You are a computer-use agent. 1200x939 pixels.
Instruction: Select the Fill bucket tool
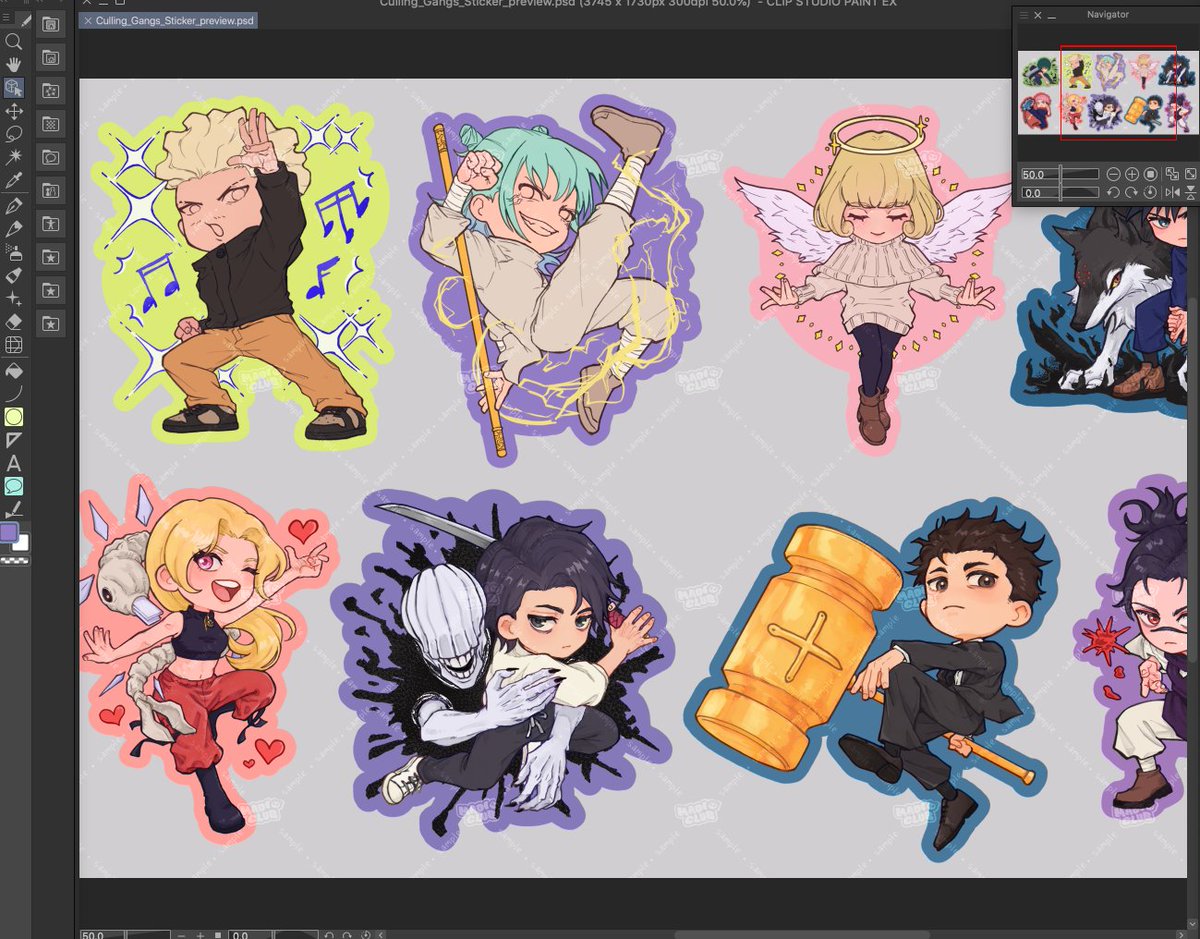13,371
